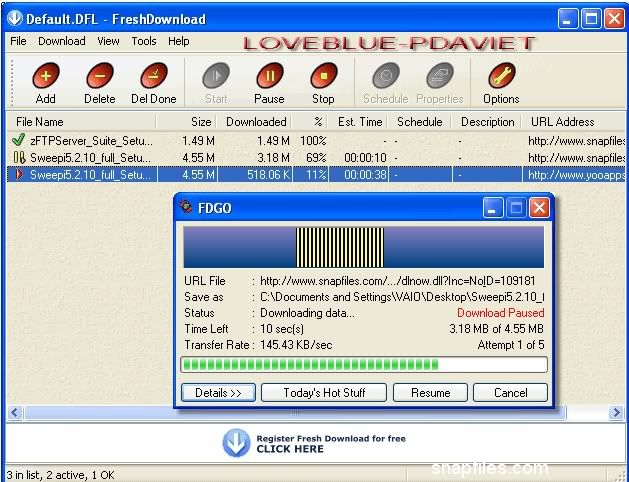Click the Schedule column header

[420, 122]
